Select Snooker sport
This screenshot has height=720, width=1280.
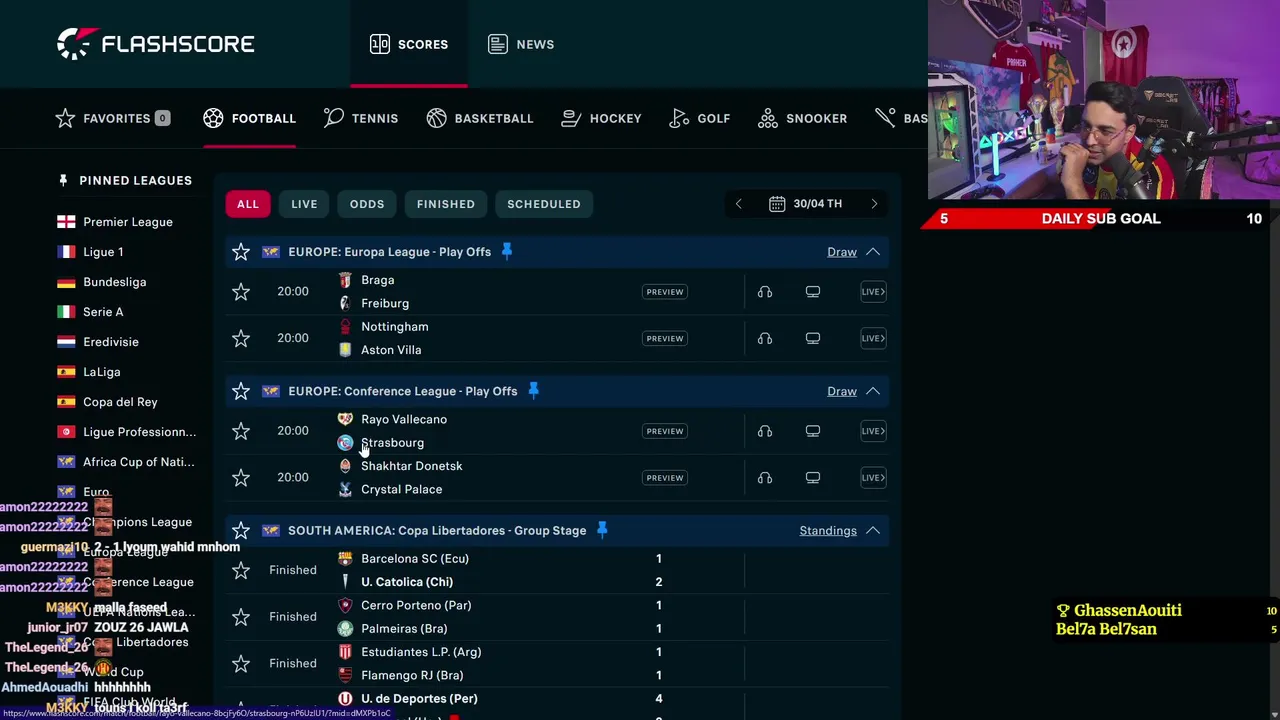(x=803, y=118)
